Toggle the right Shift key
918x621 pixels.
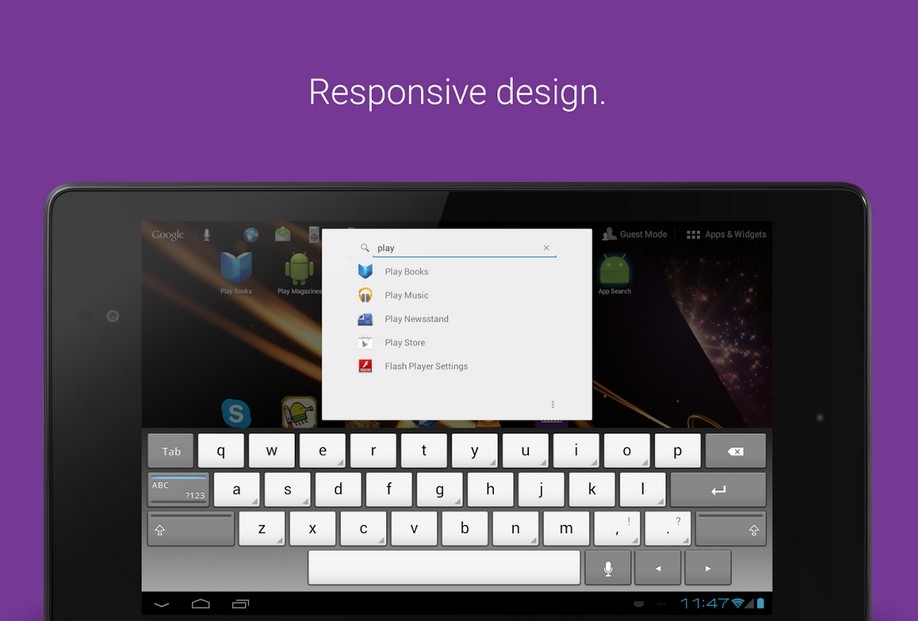click(x=731, y=529)
